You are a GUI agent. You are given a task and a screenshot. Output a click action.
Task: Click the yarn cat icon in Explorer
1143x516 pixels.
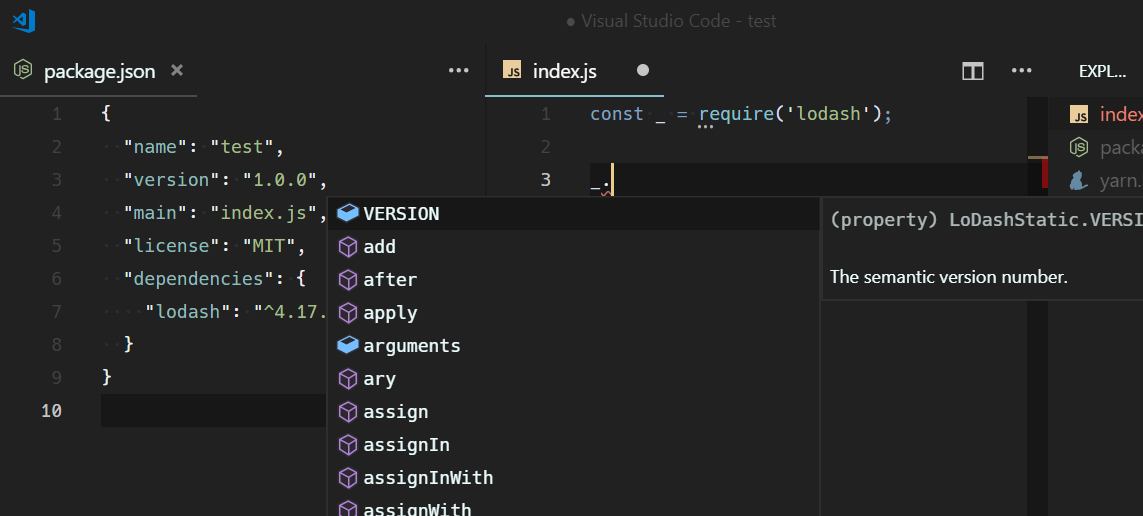click(1078, 180)
